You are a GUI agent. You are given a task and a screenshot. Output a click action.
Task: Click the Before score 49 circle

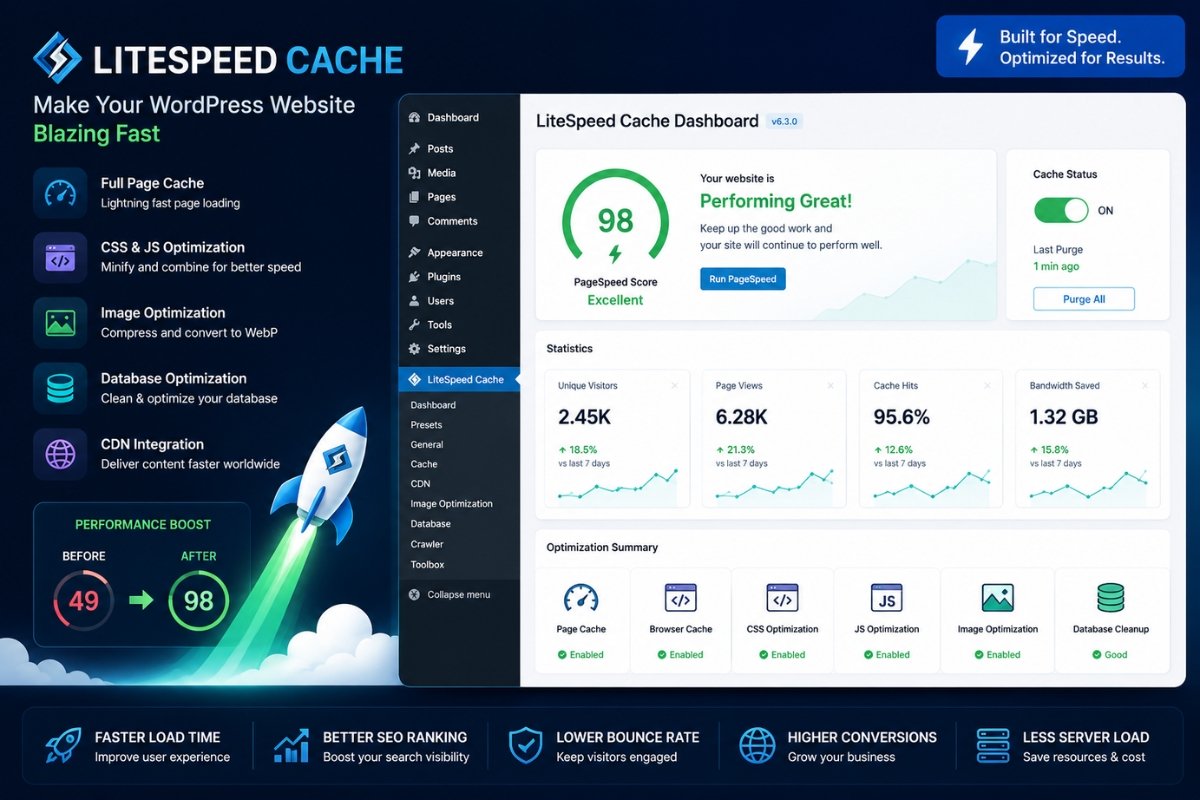pos(83,600)
